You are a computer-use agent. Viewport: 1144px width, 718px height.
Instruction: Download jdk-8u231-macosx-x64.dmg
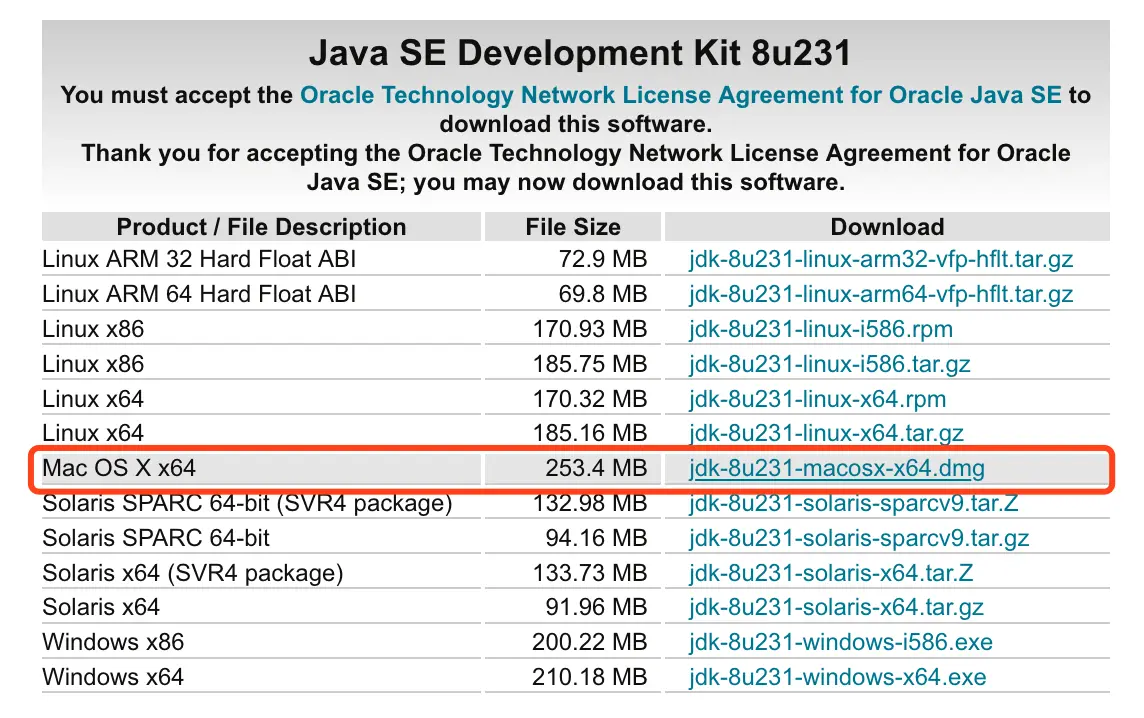837,468
